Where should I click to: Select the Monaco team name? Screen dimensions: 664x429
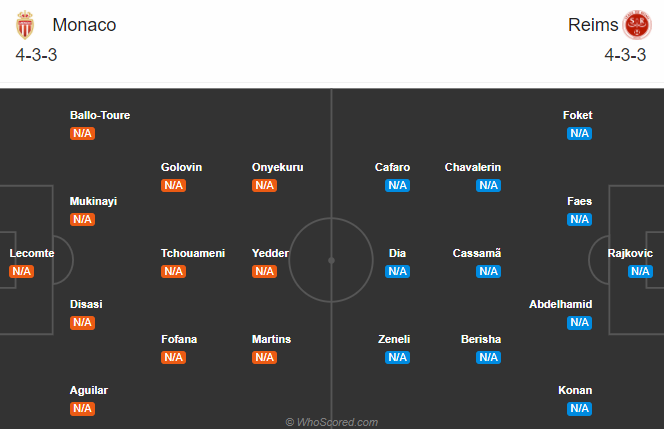click(x=84, y=25)
